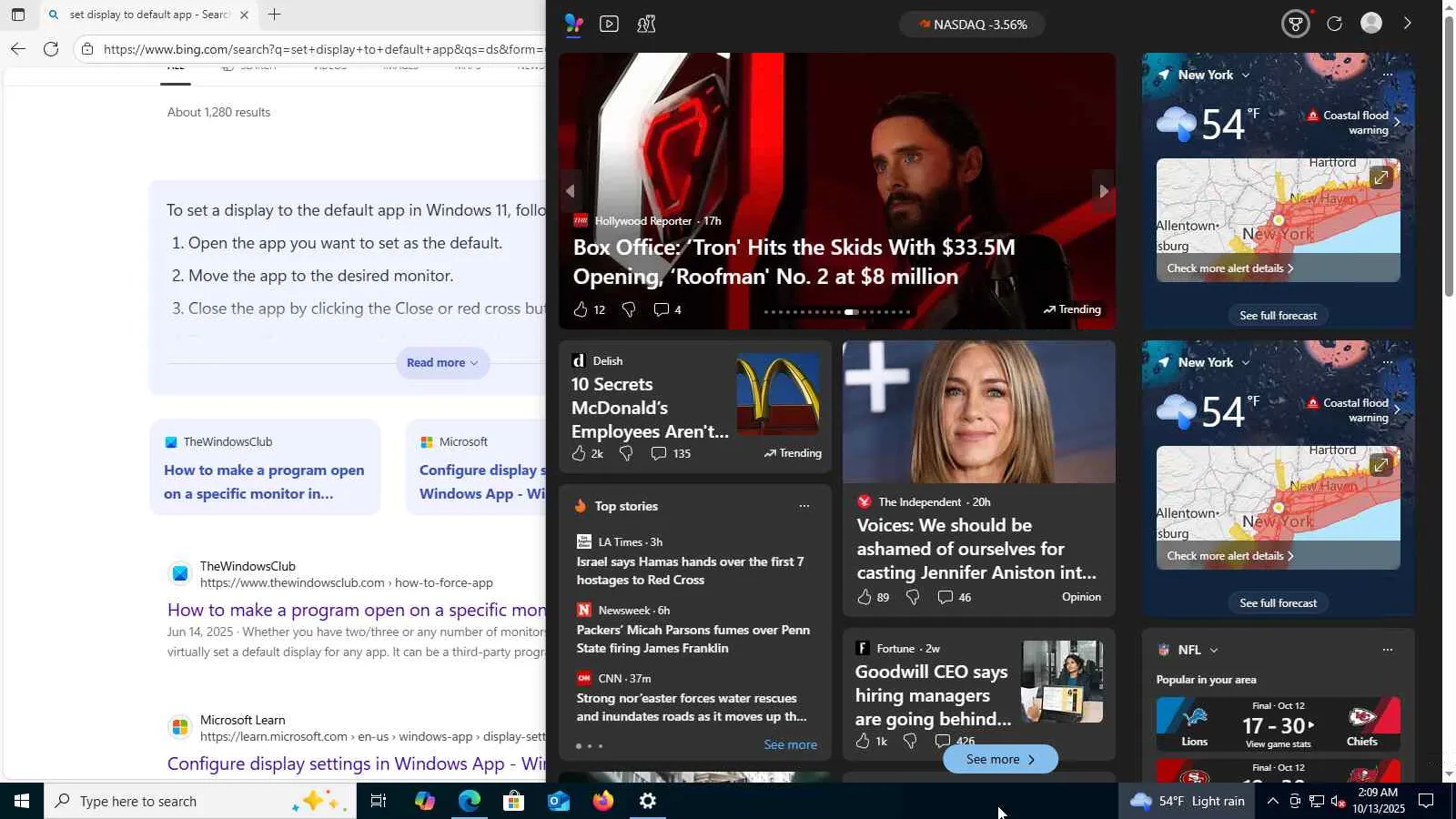Click the Edge address bar URL
This screenshot has width=1456, height=819.
(323, 49)
